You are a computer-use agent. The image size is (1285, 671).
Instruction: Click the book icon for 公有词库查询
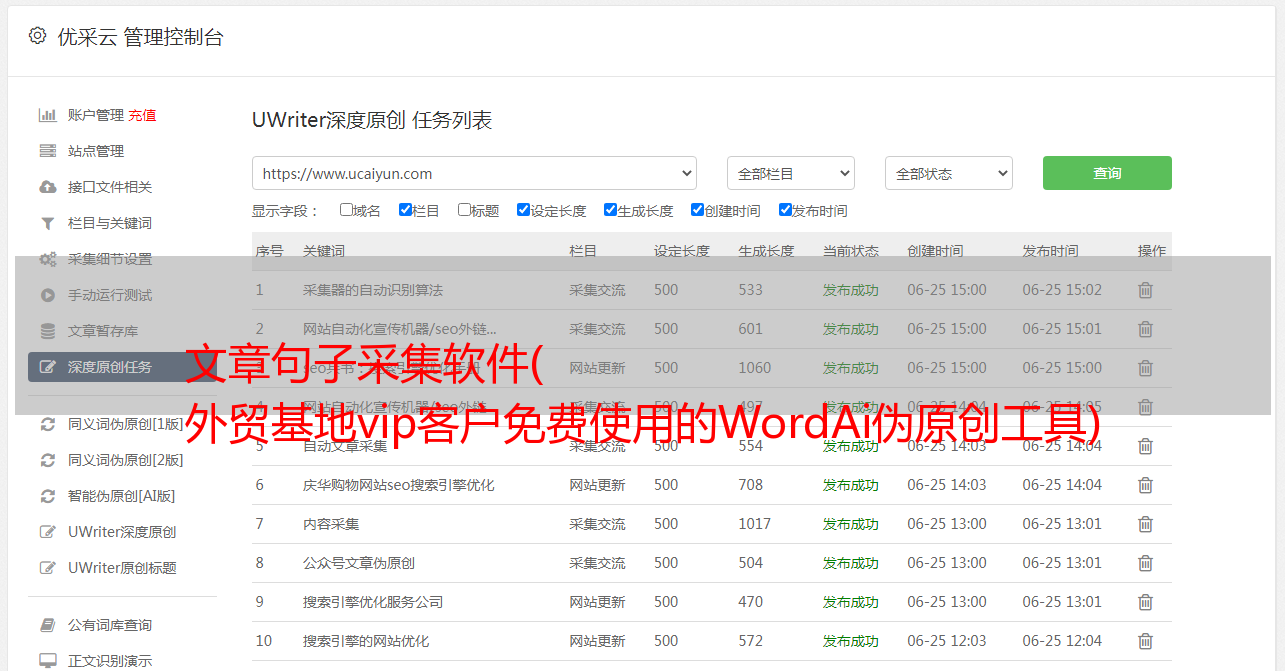(47, 625)
